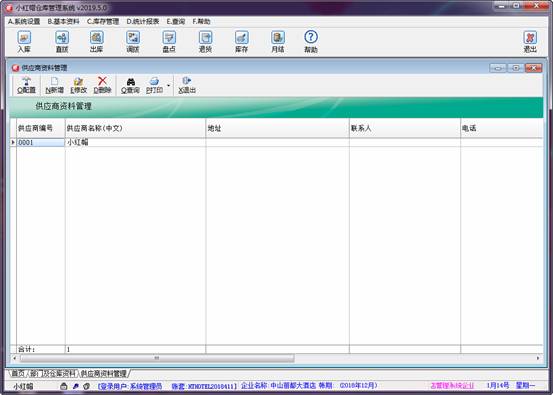Select the 调拨 transfer toolbar icon
Screen dimensions: 553x395
[x=133, y=42]
